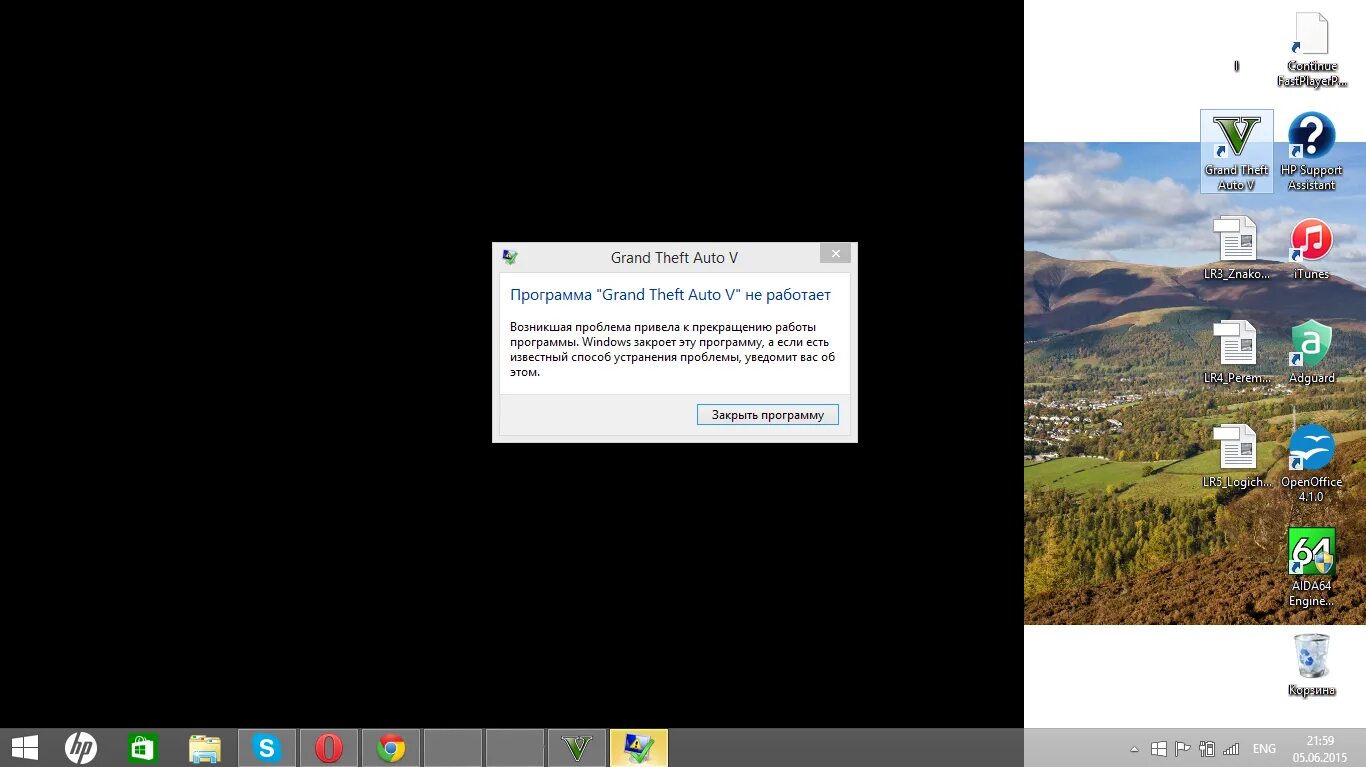
Task: Open the Windows Start button
Action: point(25,747)
